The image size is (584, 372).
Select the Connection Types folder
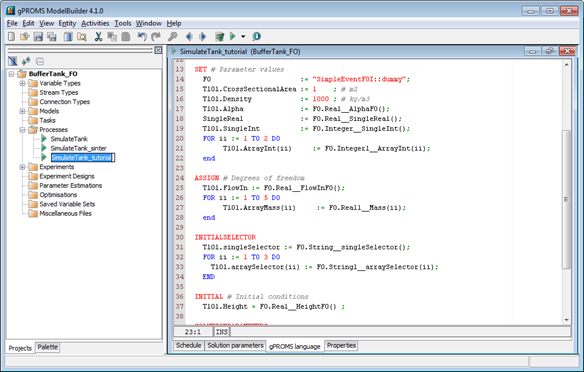click(64, 102)
